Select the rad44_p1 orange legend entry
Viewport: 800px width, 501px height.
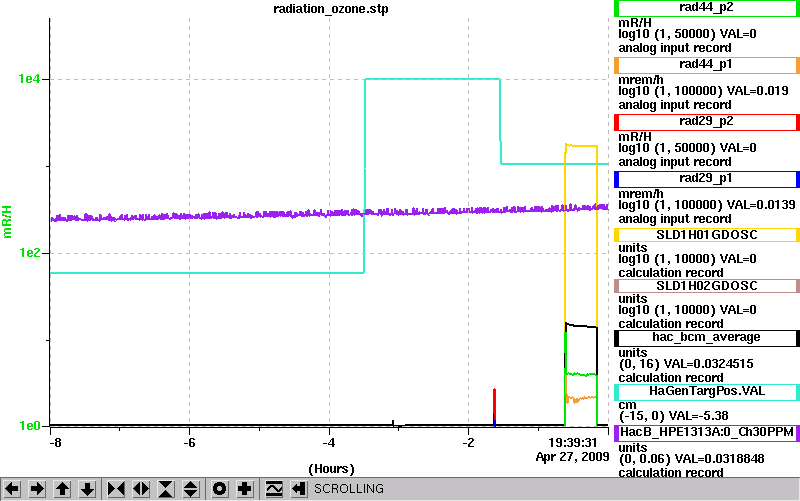pos(707,65)
